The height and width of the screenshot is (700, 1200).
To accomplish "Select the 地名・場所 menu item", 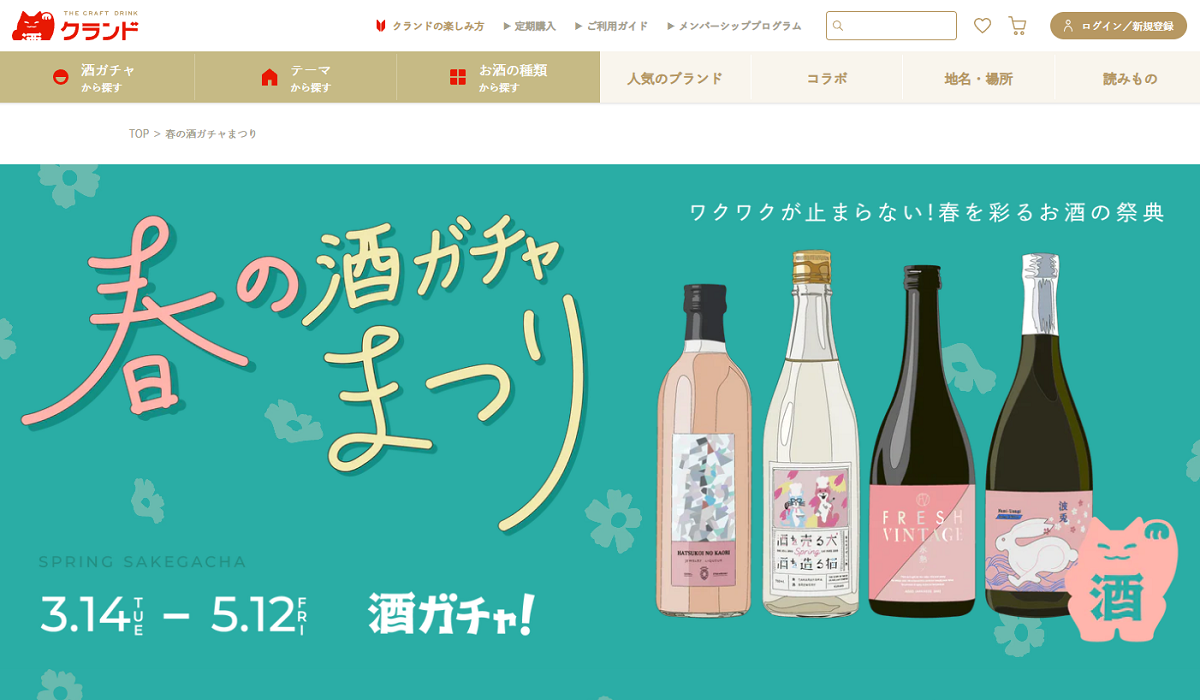I will point(978,78).
